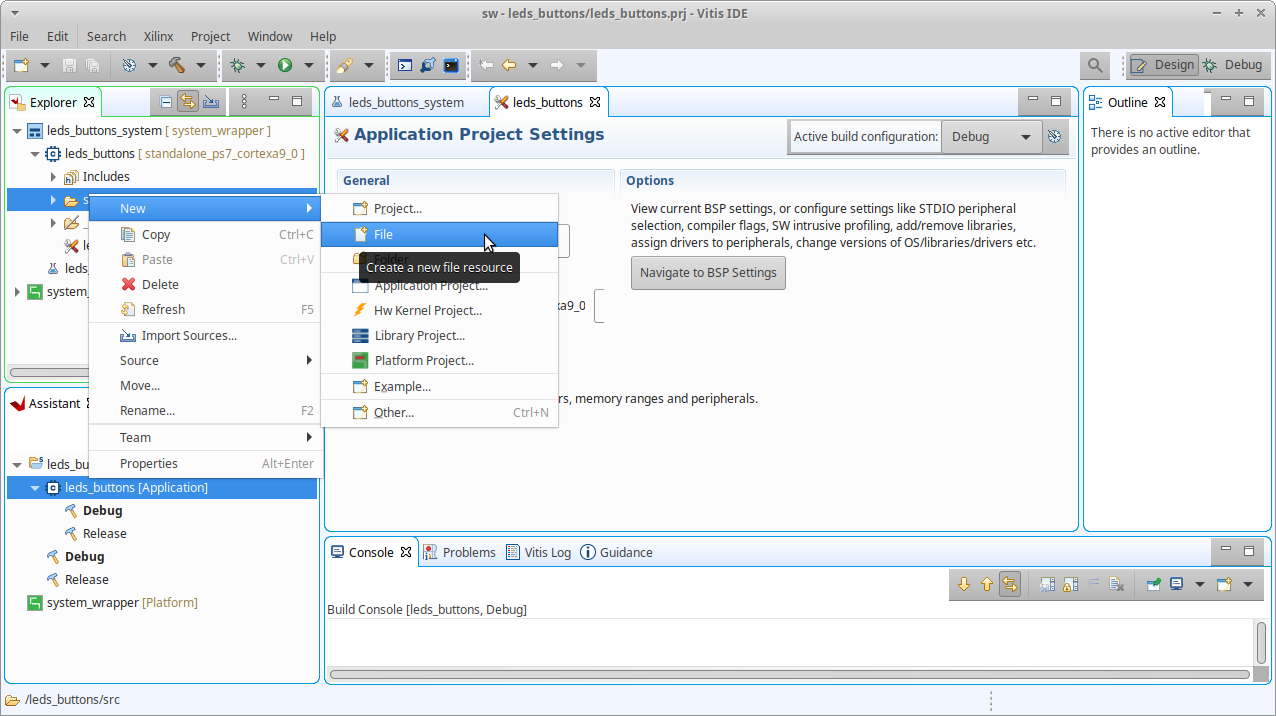This screenshot has height=716, width=1276.
Task: Click Collapse All icon in Explorer panel
Action: (166, 102)
